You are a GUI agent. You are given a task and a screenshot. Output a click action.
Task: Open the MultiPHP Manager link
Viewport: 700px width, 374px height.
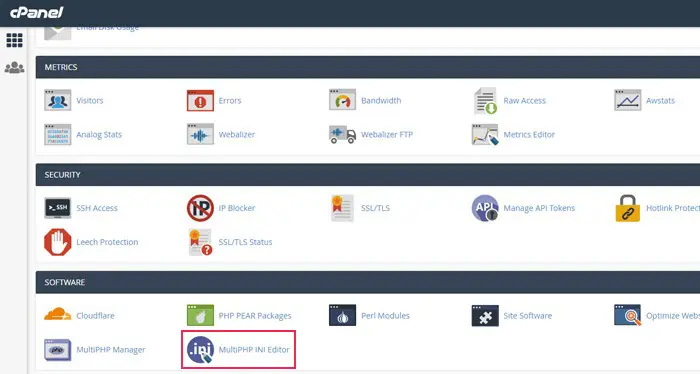[111, 349]
